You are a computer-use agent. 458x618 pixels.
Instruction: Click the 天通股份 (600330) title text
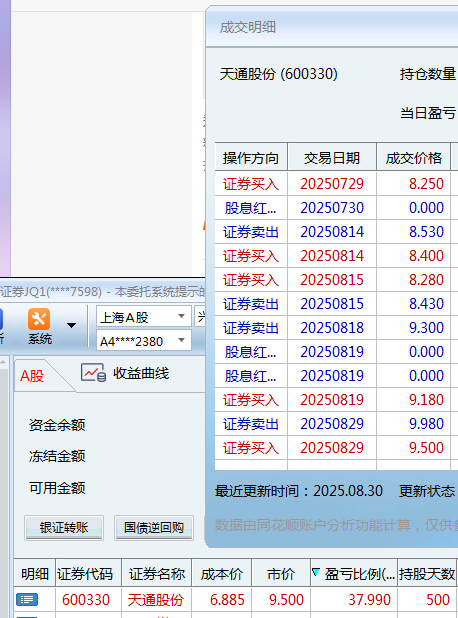click(279, 74)
